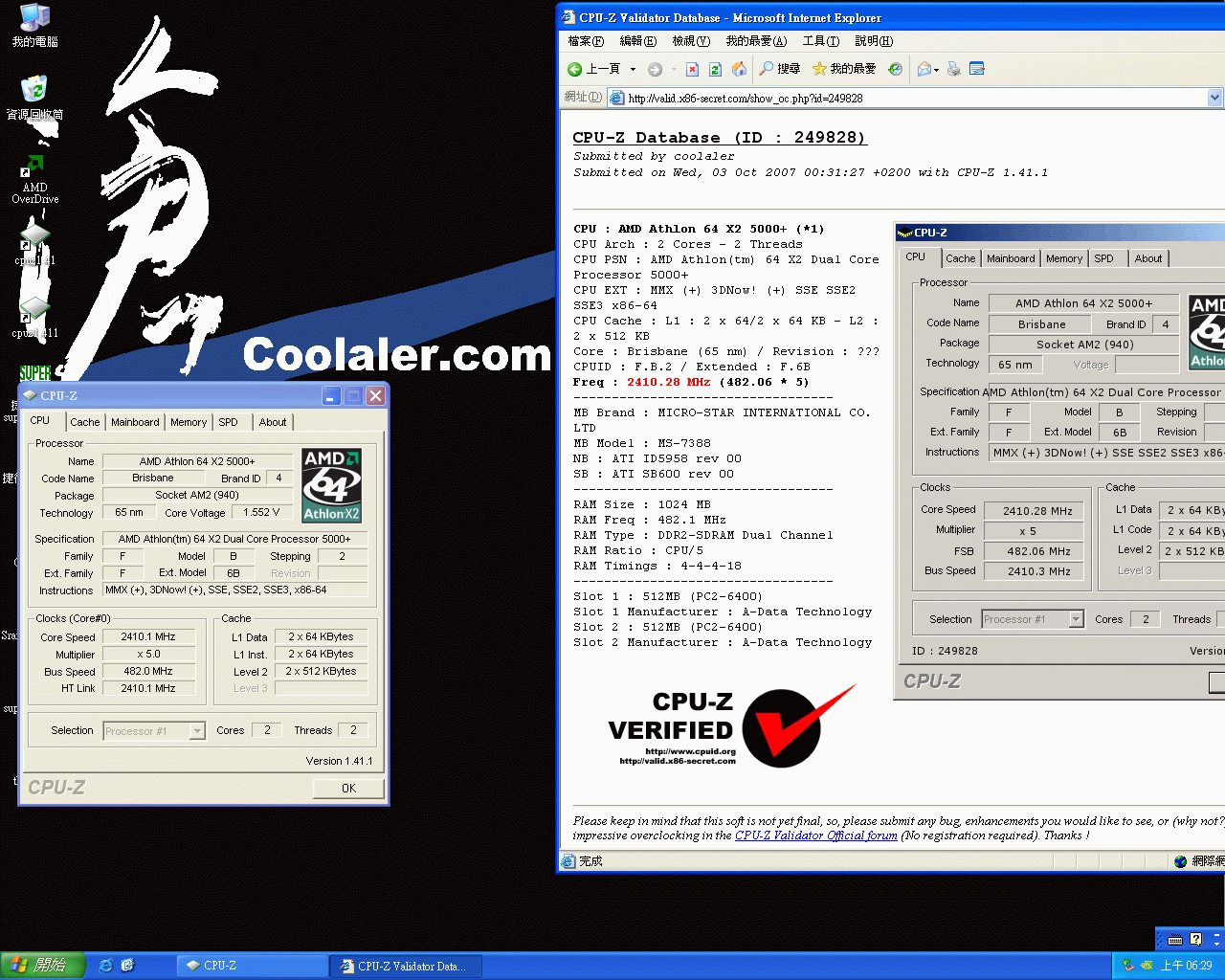Click the second Quick Launch browser icon

(x=127, y=966)
